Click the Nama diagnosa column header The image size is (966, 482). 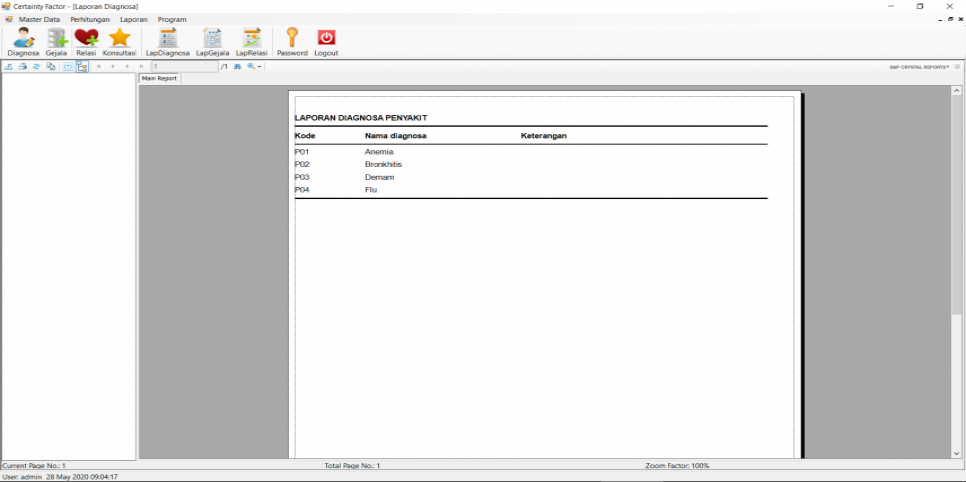pyautogui.click(x=396, y=136)
